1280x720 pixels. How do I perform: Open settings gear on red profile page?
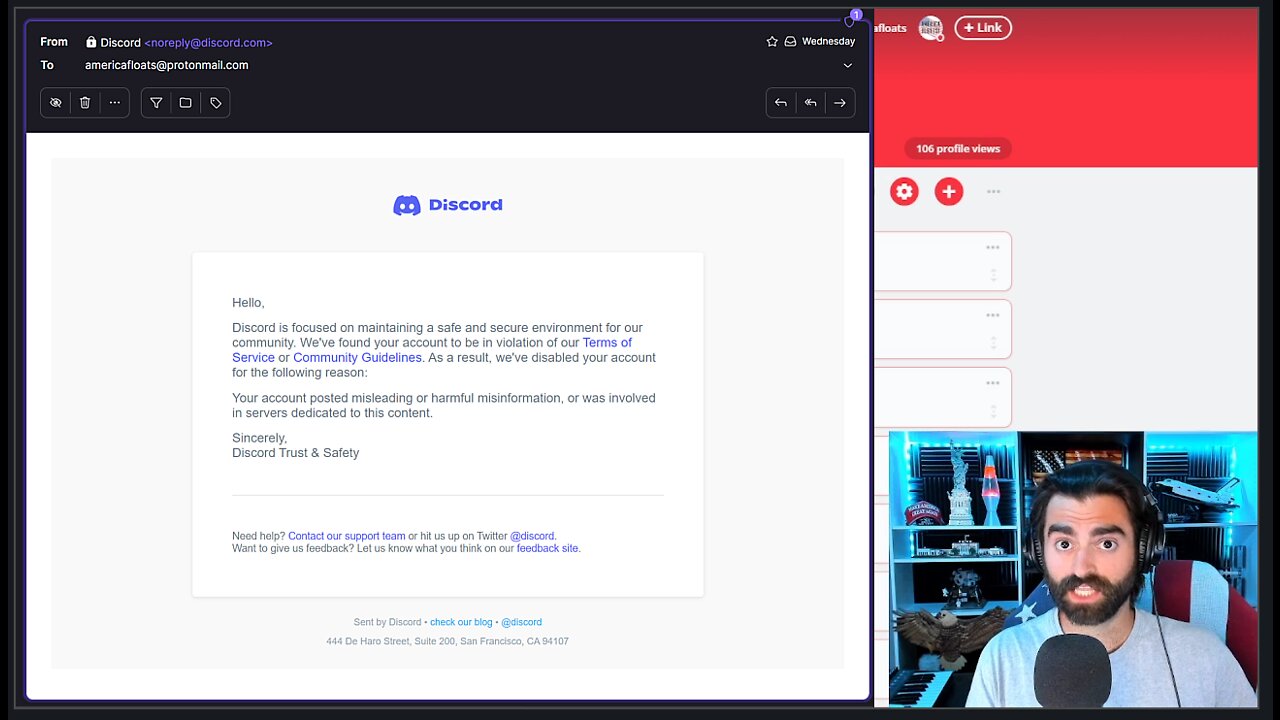[904, 192]
